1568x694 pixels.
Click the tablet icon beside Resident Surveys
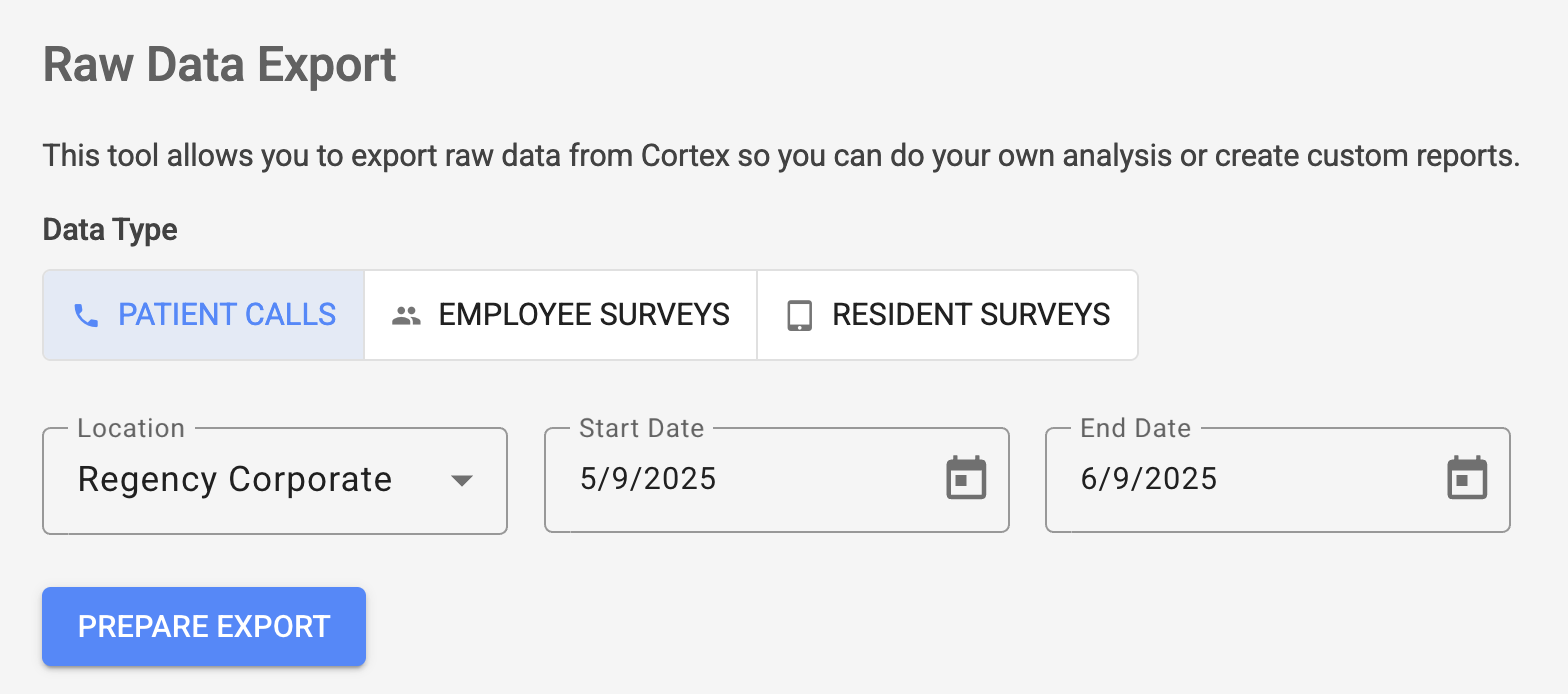(800, 316)
